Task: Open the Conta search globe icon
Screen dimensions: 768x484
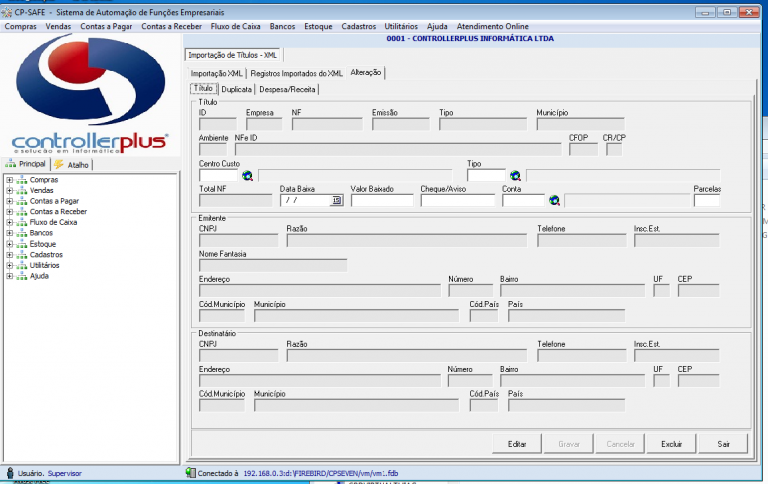Action: pyautogui.click(x=554, y=200)
